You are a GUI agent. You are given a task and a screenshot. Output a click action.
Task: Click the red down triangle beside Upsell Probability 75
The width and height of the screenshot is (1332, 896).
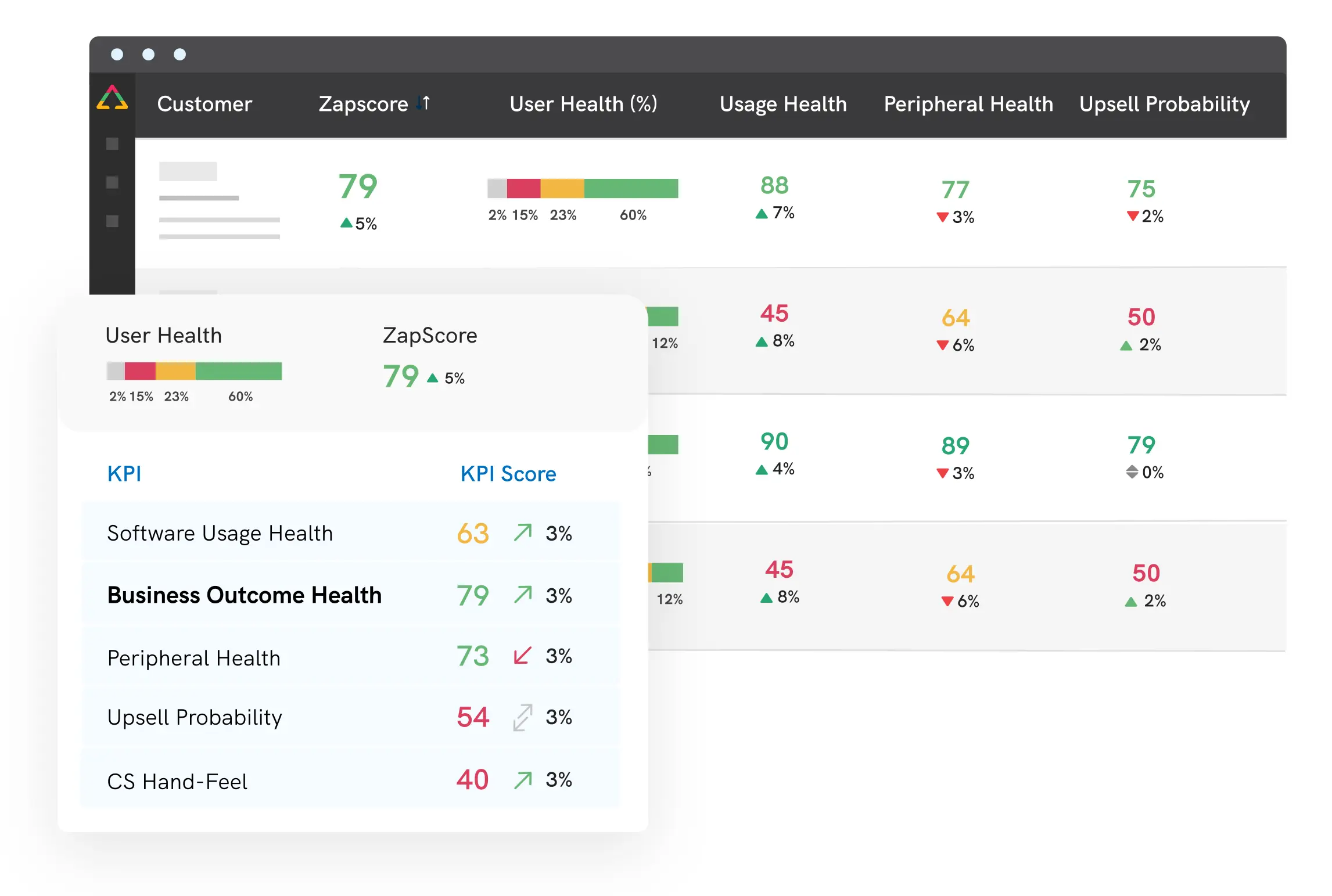pyautogui.click(x=1132, y=216)
